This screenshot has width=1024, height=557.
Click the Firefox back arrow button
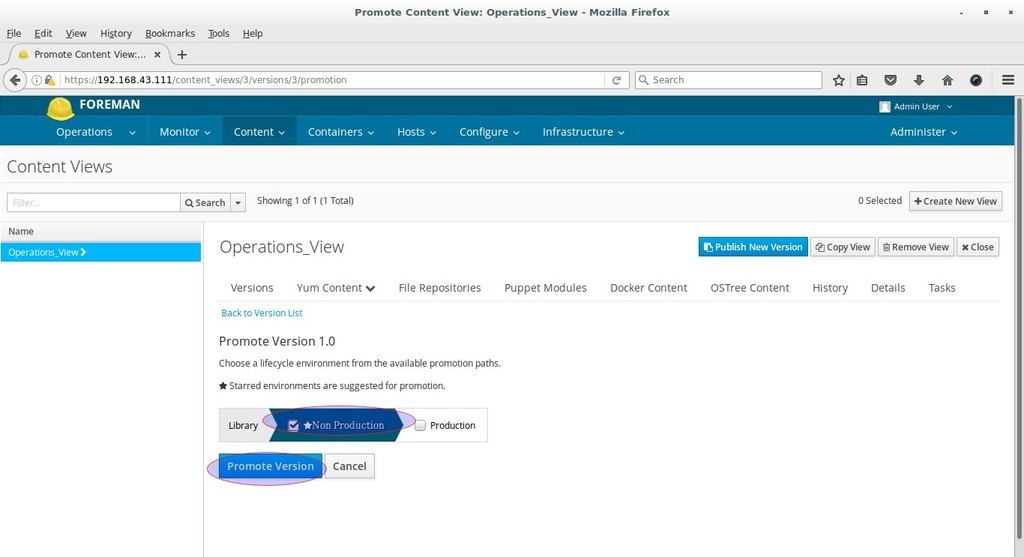click(x=15, y=80)
